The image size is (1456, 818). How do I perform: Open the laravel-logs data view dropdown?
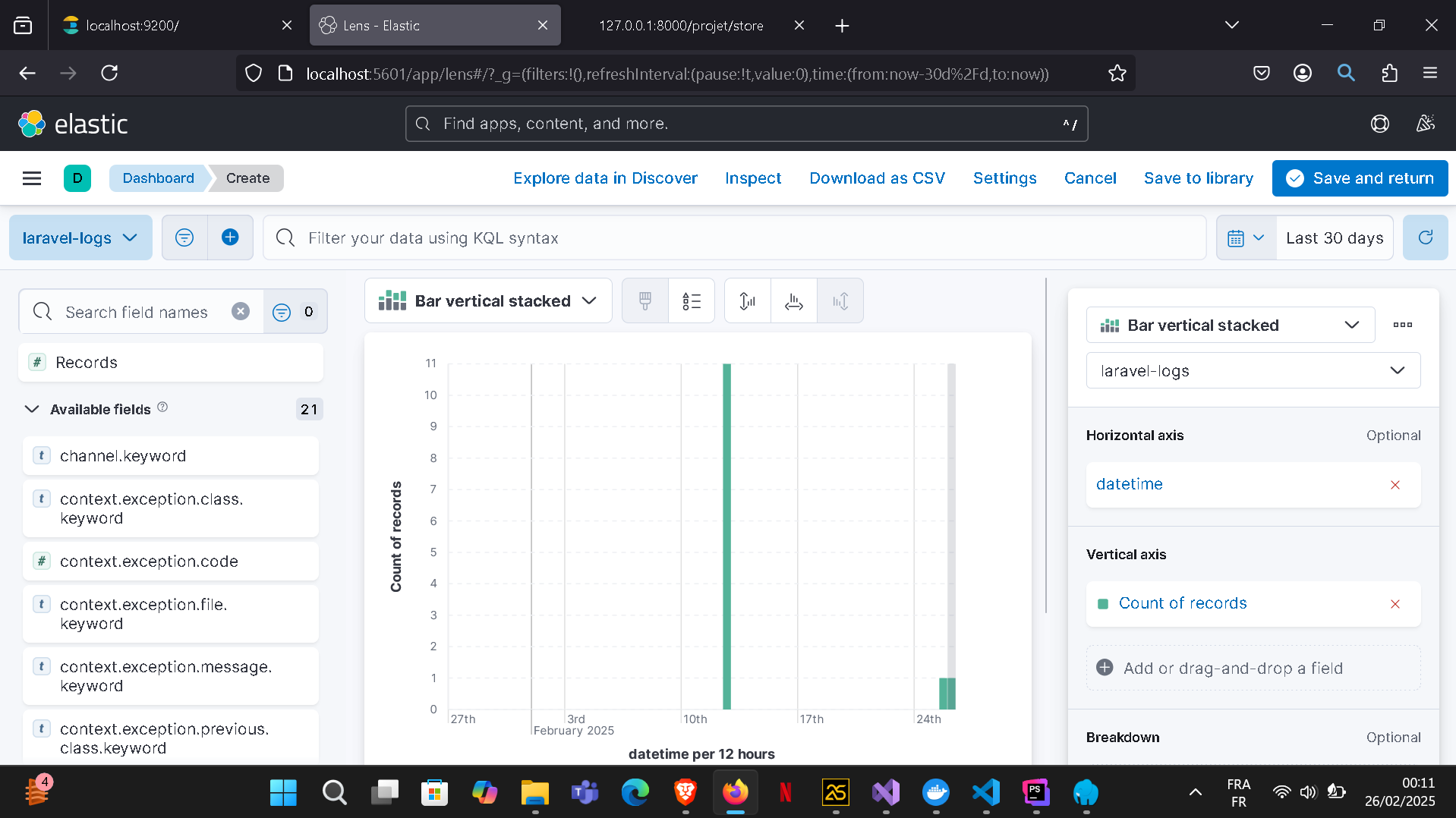click(80, 238)
